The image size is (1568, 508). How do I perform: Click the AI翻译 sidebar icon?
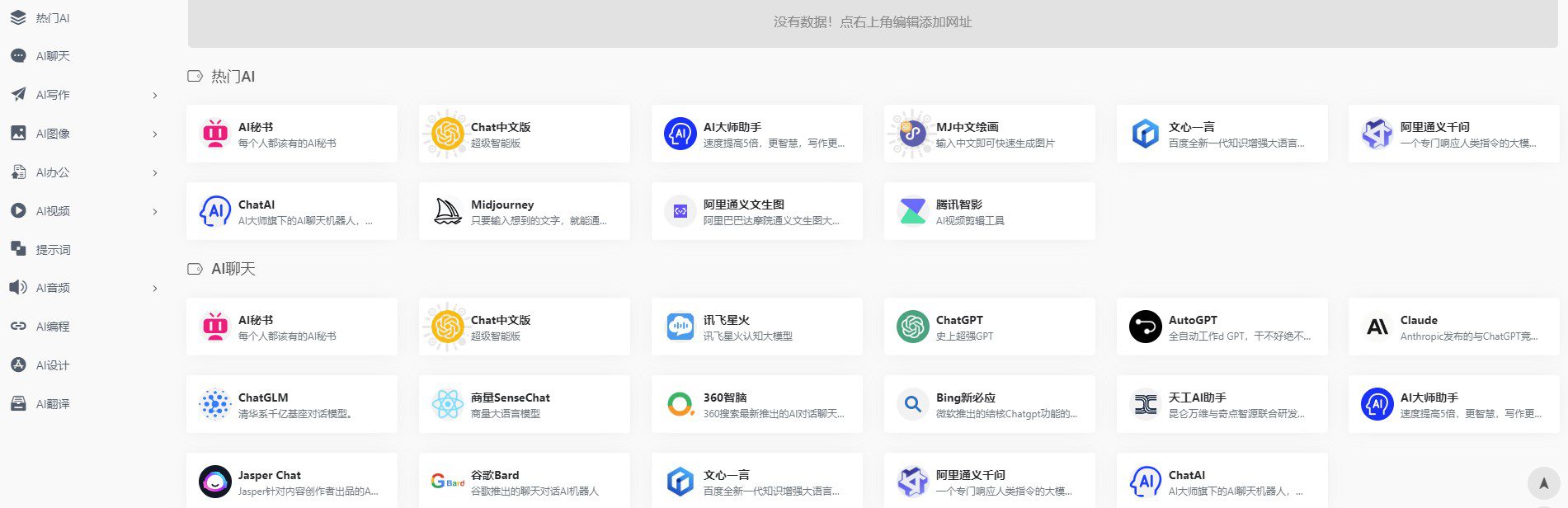[18, 403]
